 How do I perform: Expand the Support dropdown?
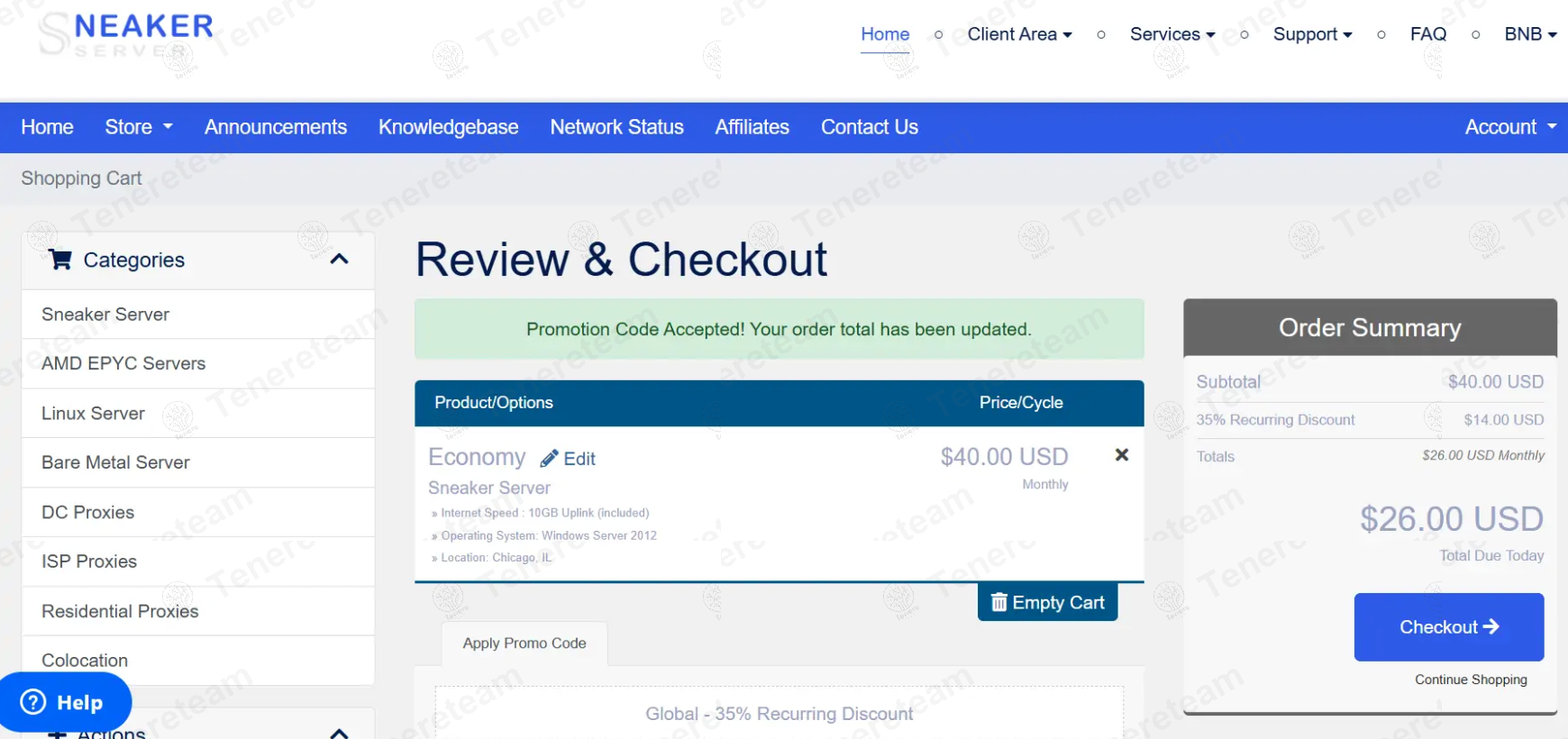click(x=1312, y=34)
